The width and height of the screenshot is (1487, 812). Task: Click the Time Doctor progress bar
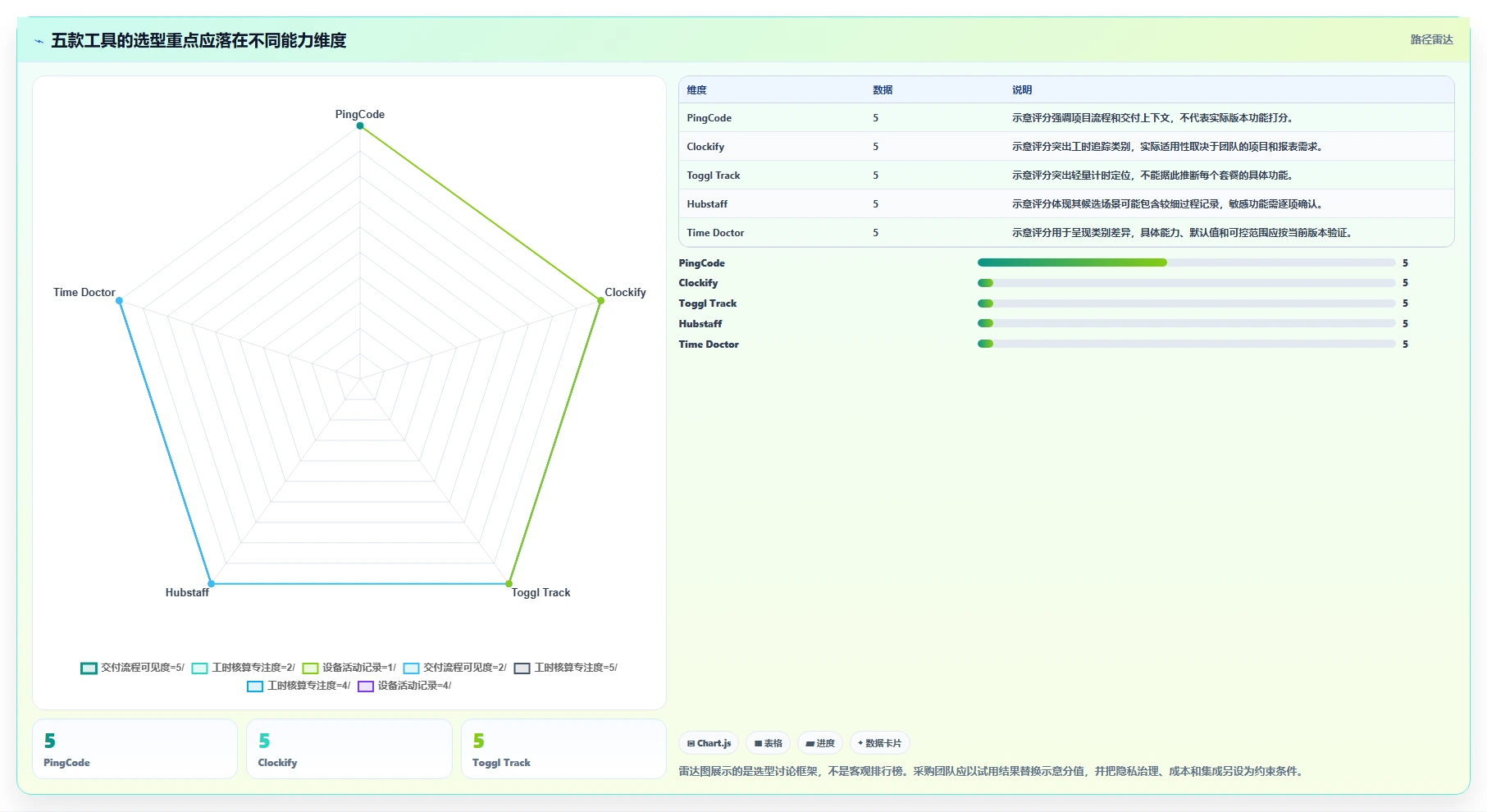pos(1186,344)
